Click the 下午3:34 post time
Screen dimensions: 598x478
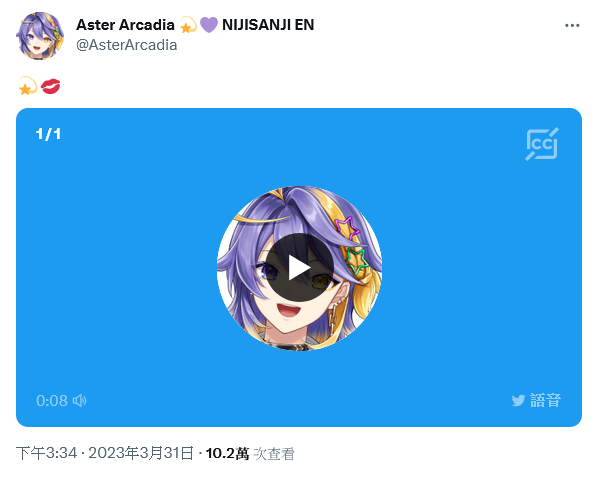click(x=47, y=453)
